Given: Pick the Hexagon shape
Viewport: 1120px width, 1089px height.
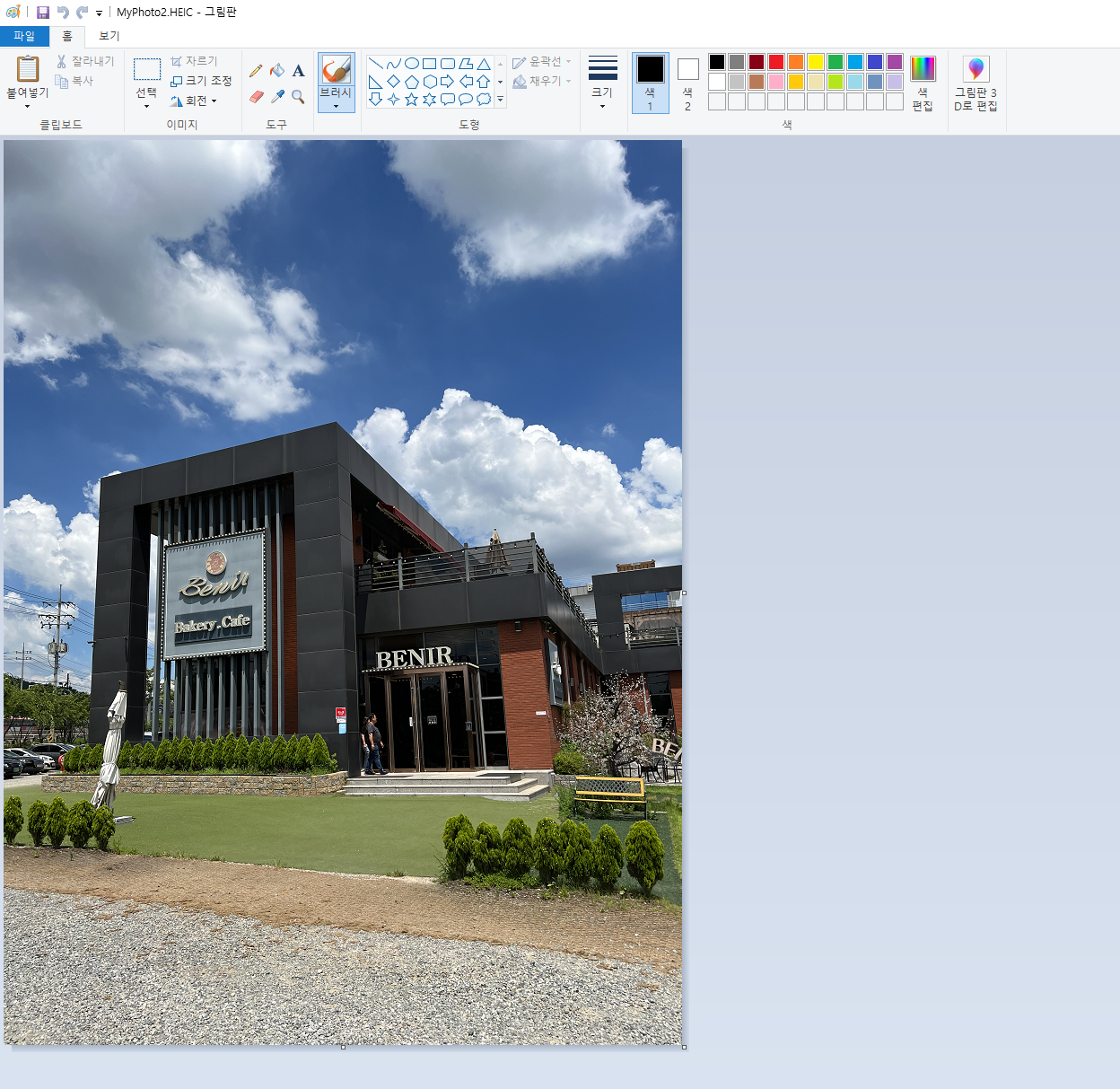Looking at the screenshot, I should pyautogui.click(x=430, y=82).
